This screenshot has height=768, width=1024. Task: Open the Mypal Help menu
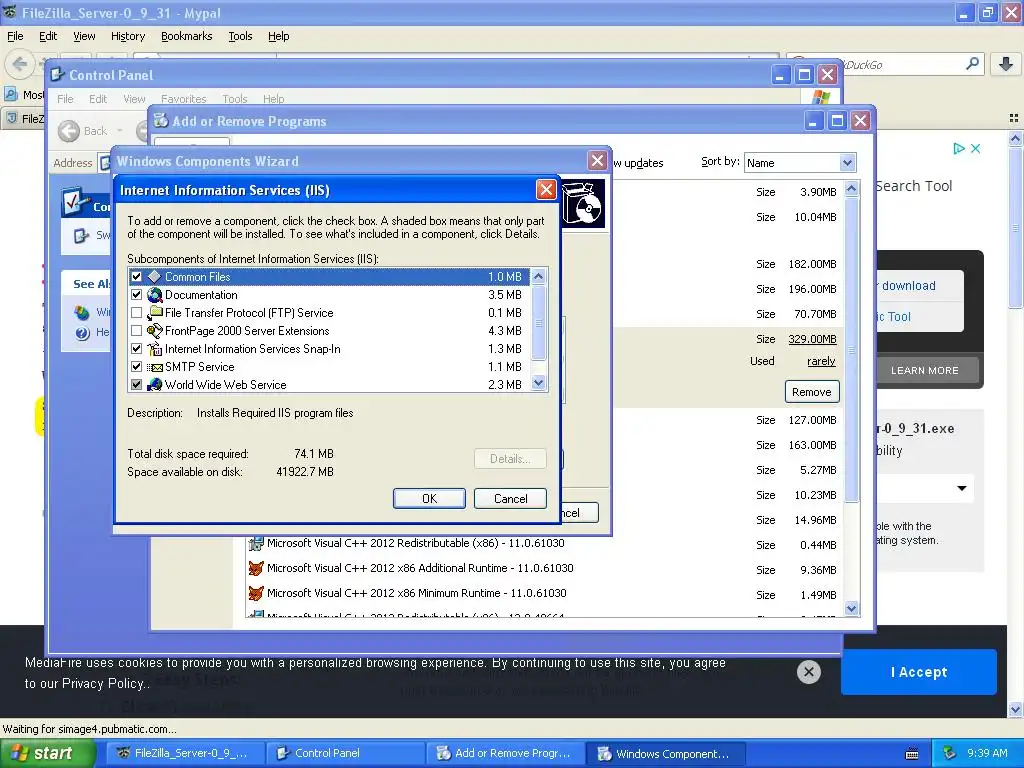(278, 36)
